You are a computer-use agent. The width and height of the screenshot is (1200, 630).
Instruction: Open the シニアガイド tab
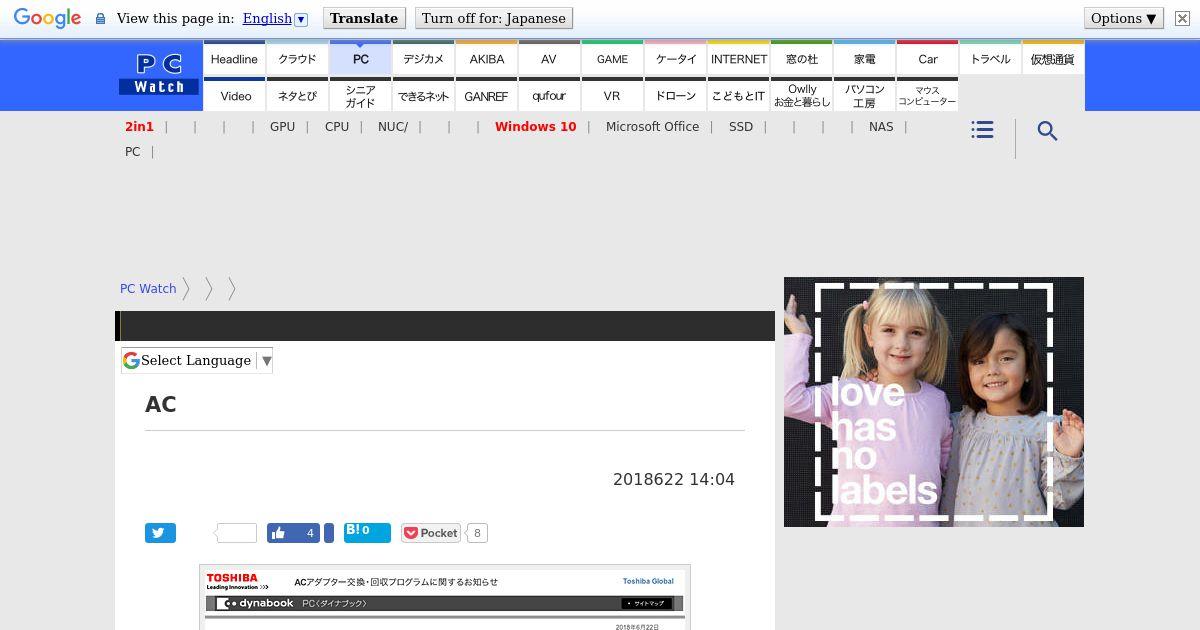coord(360,96)
